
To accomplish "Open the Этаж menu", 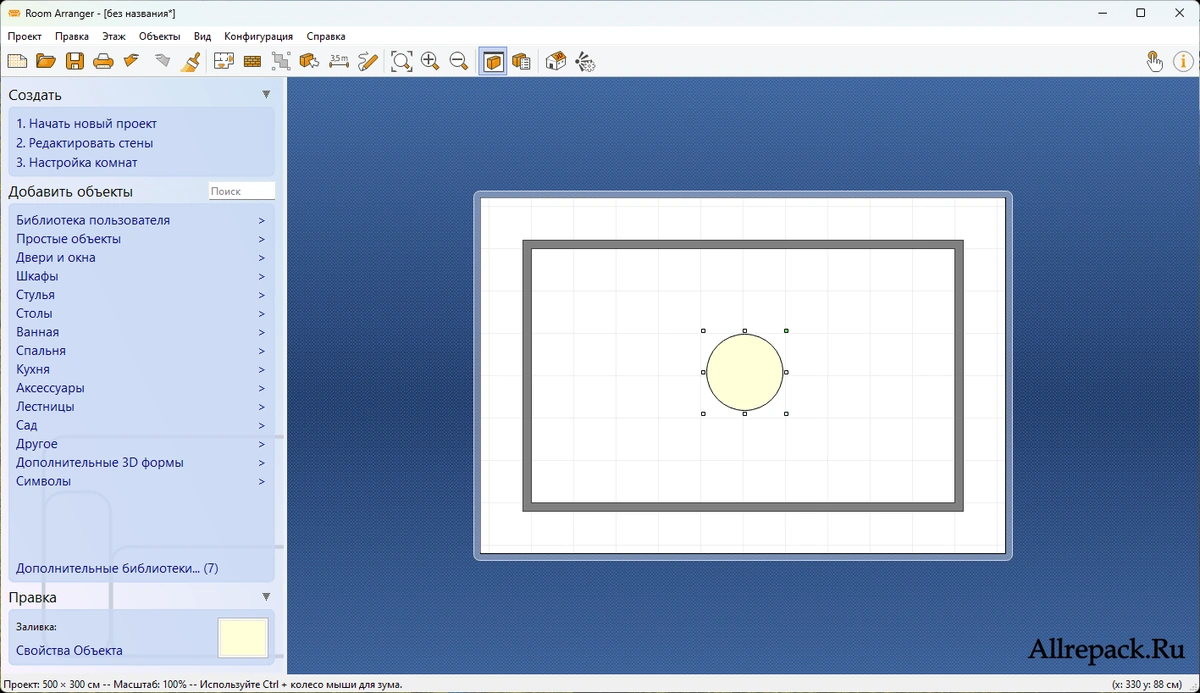I will coord(114,36).
